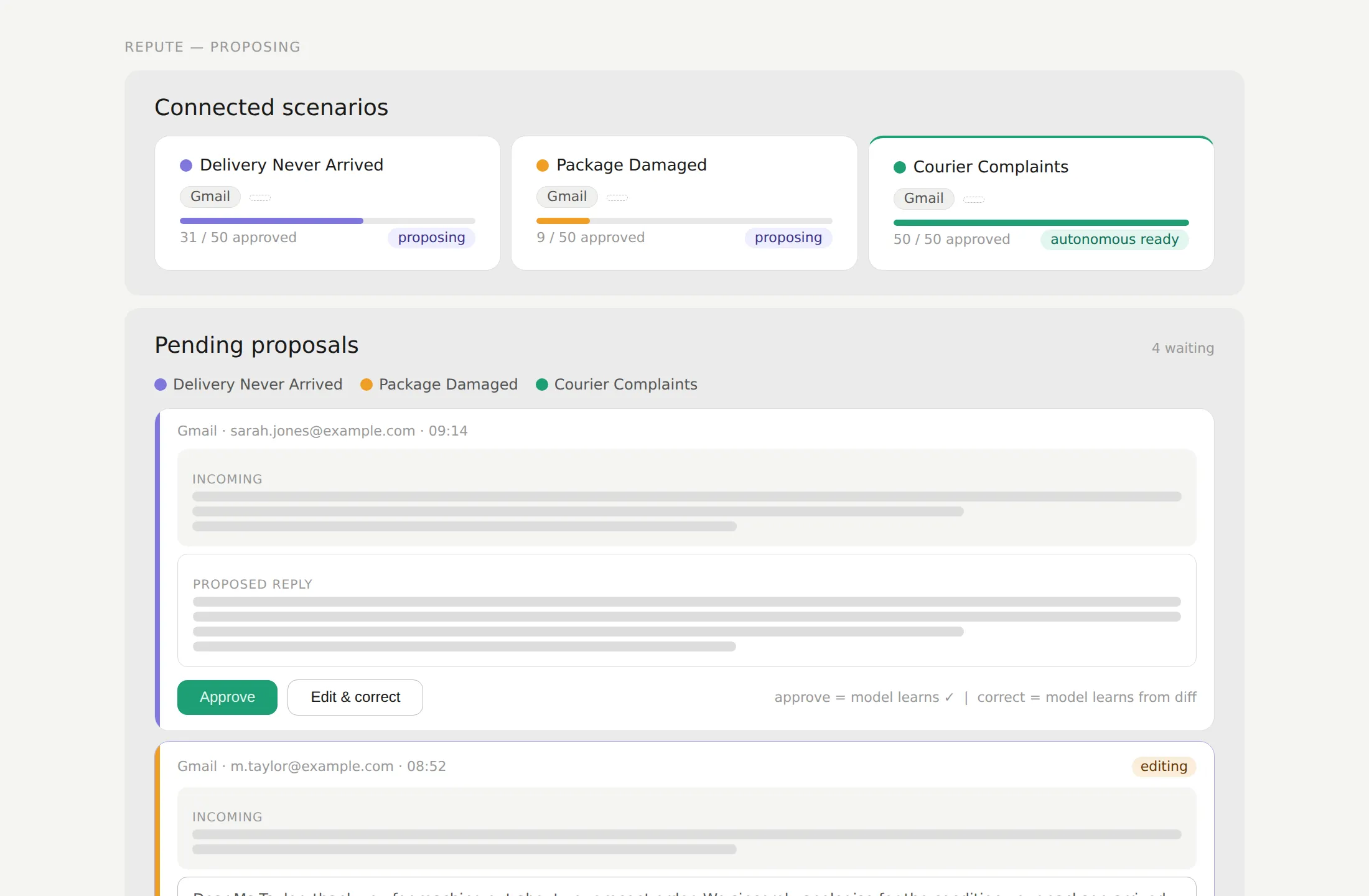
Task: Click the dashed add-channel chip on the Package Damaged card
Action: (x=617, y=198)
